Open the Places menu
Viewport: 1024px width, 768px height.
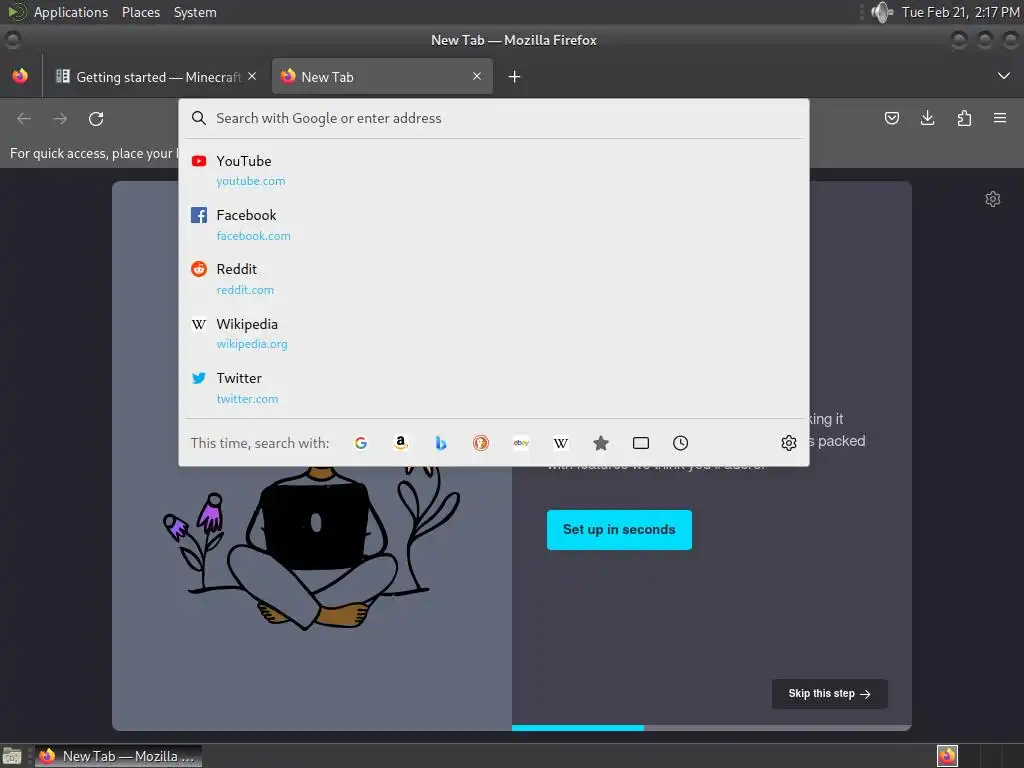coord(141,12)
